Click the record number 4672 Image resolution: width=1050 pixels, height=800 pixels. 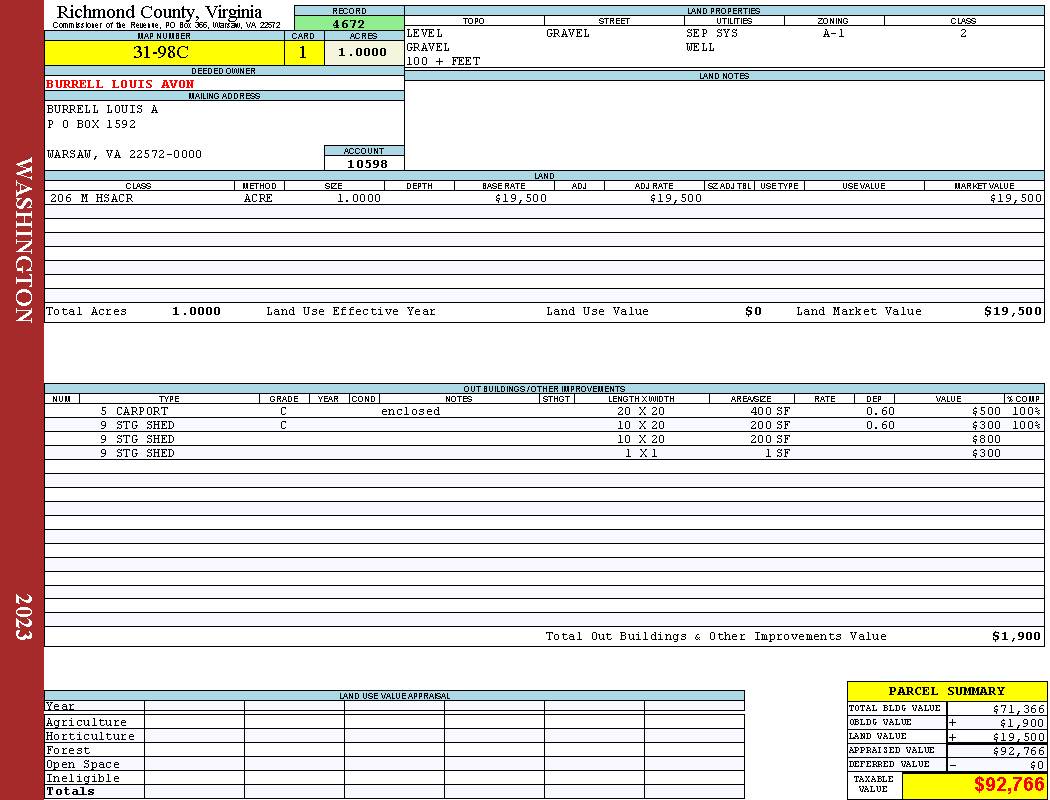[349, 23]
